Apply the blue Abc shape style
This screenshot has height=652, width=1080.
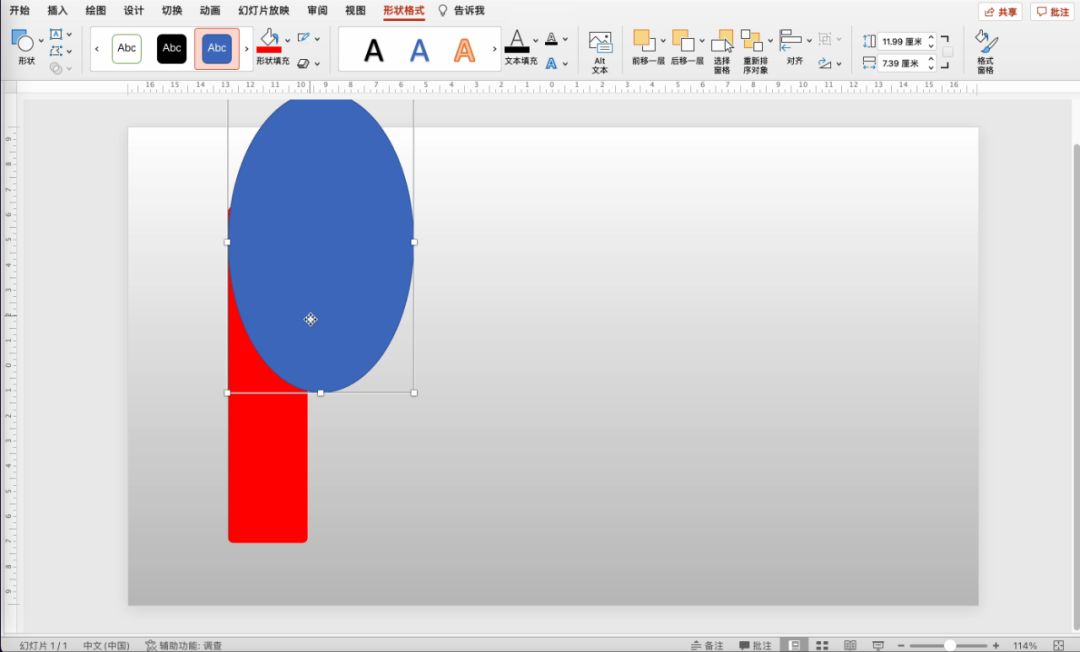coord(217,48)
